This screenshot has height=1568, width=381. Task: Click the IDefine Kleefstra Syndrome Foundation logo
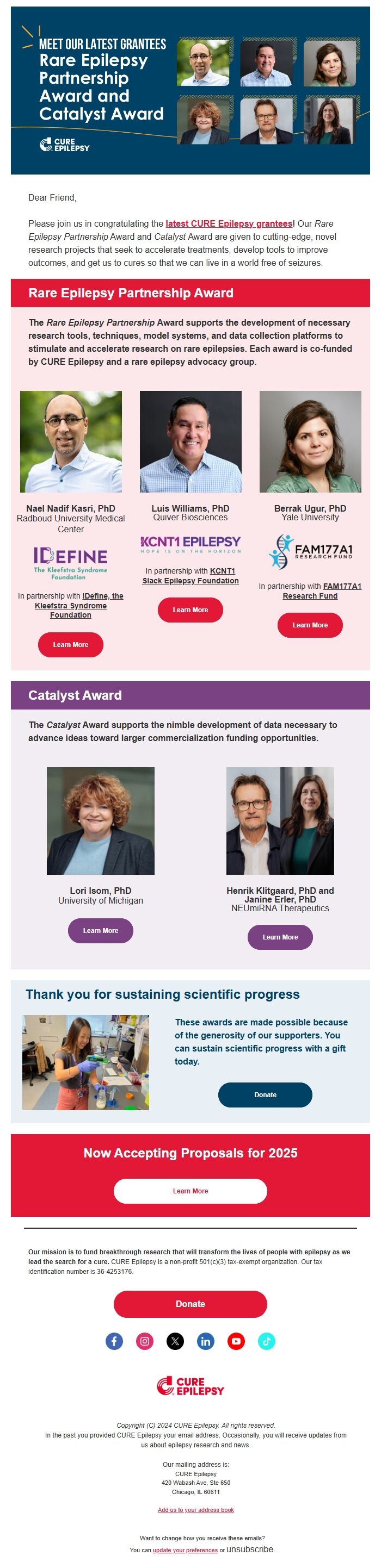71,563
